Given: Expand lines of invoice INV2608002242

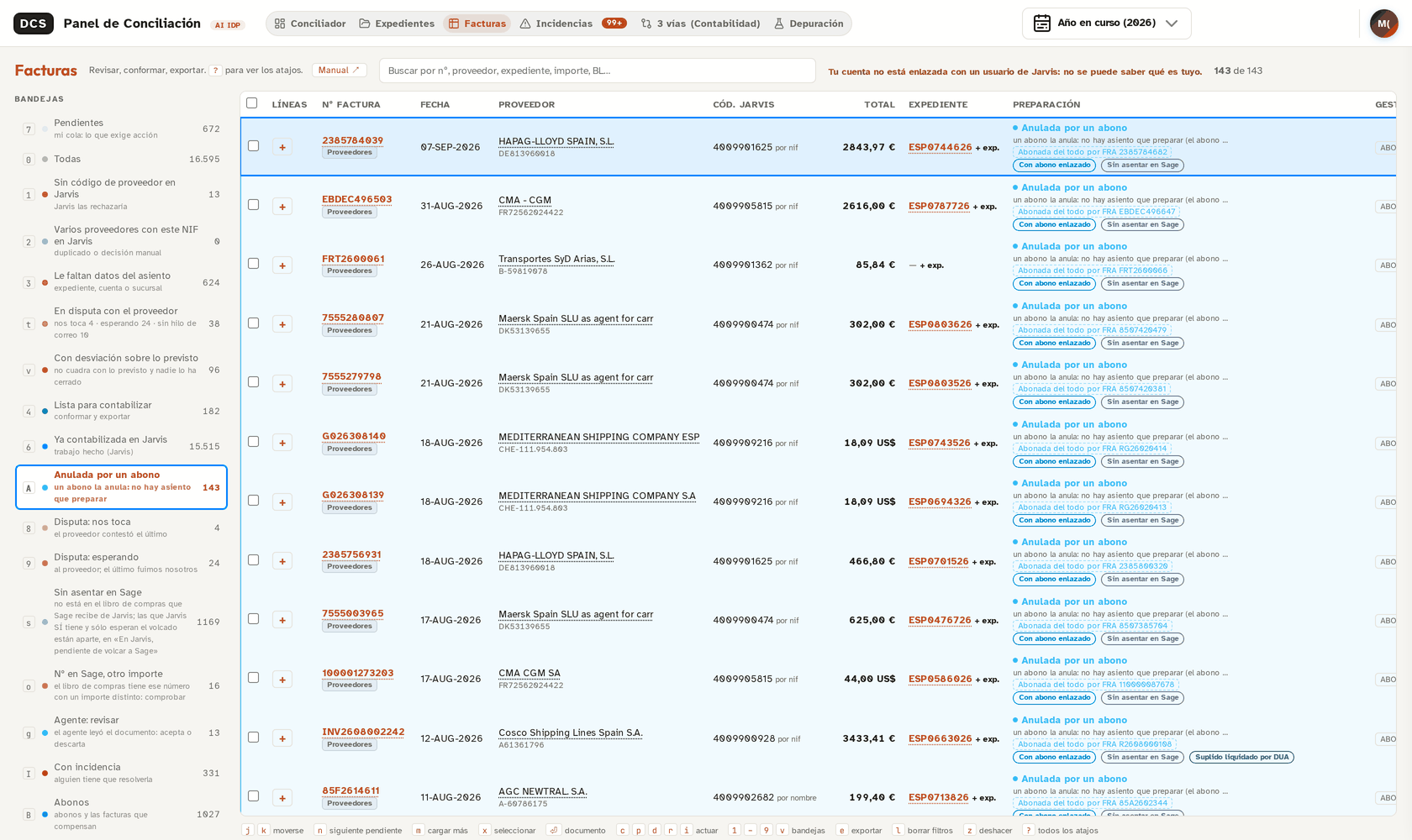Looking at the screenshot, I should 282,738.
